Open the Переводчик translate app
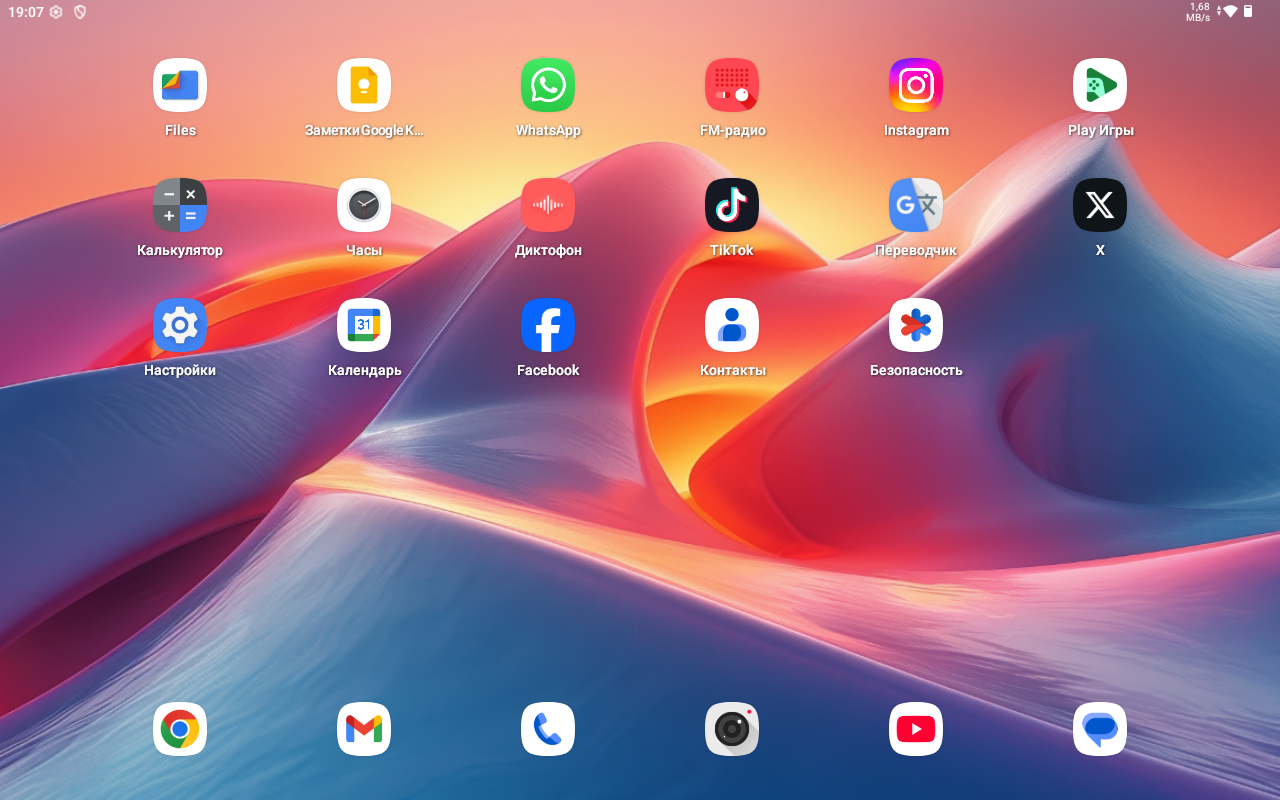This screenshot has width=1280, height=800. coord(916,205)
